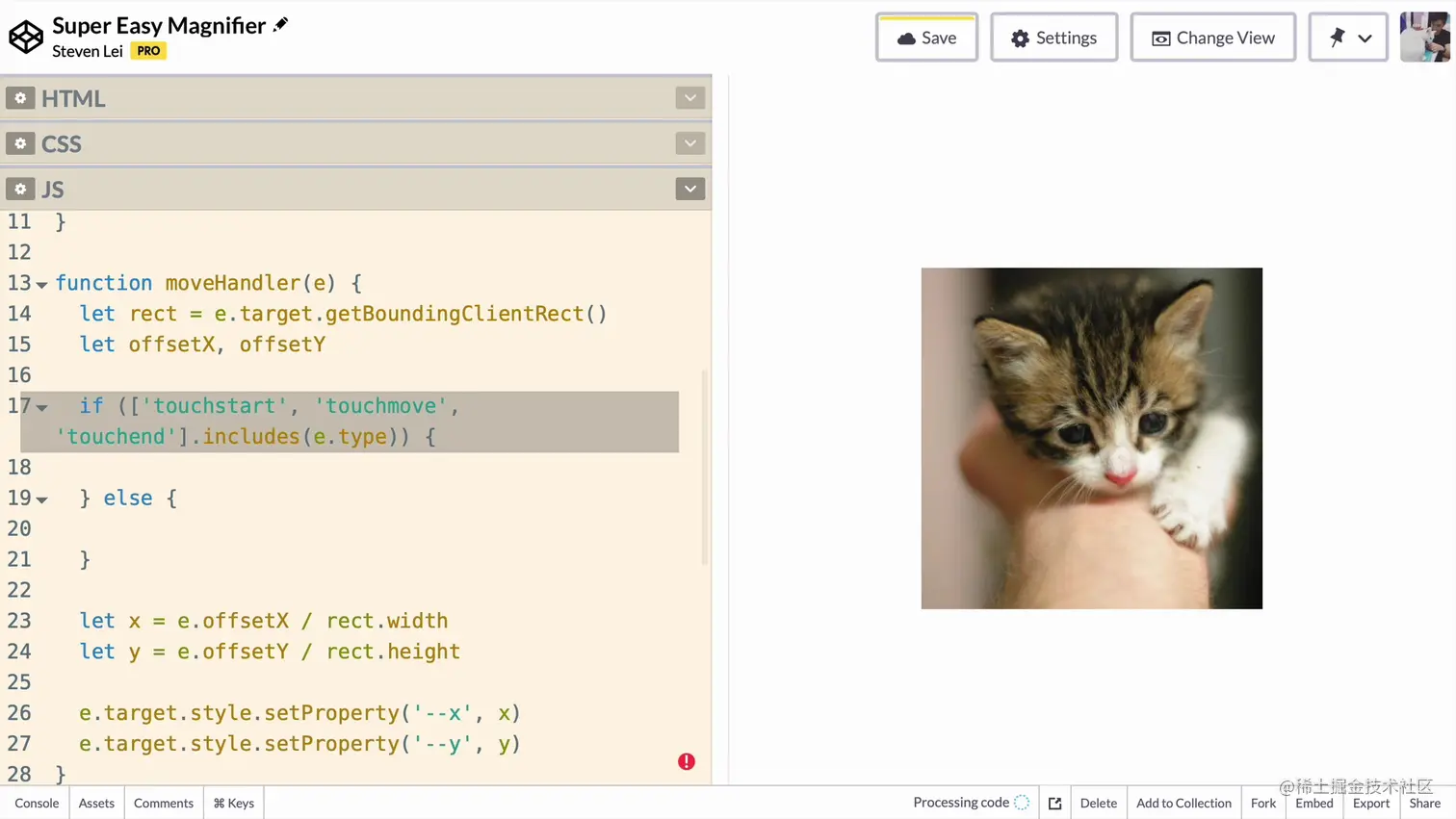1456x819 pixels.
Task: Open the Assets tab
Action: point(96,803)
